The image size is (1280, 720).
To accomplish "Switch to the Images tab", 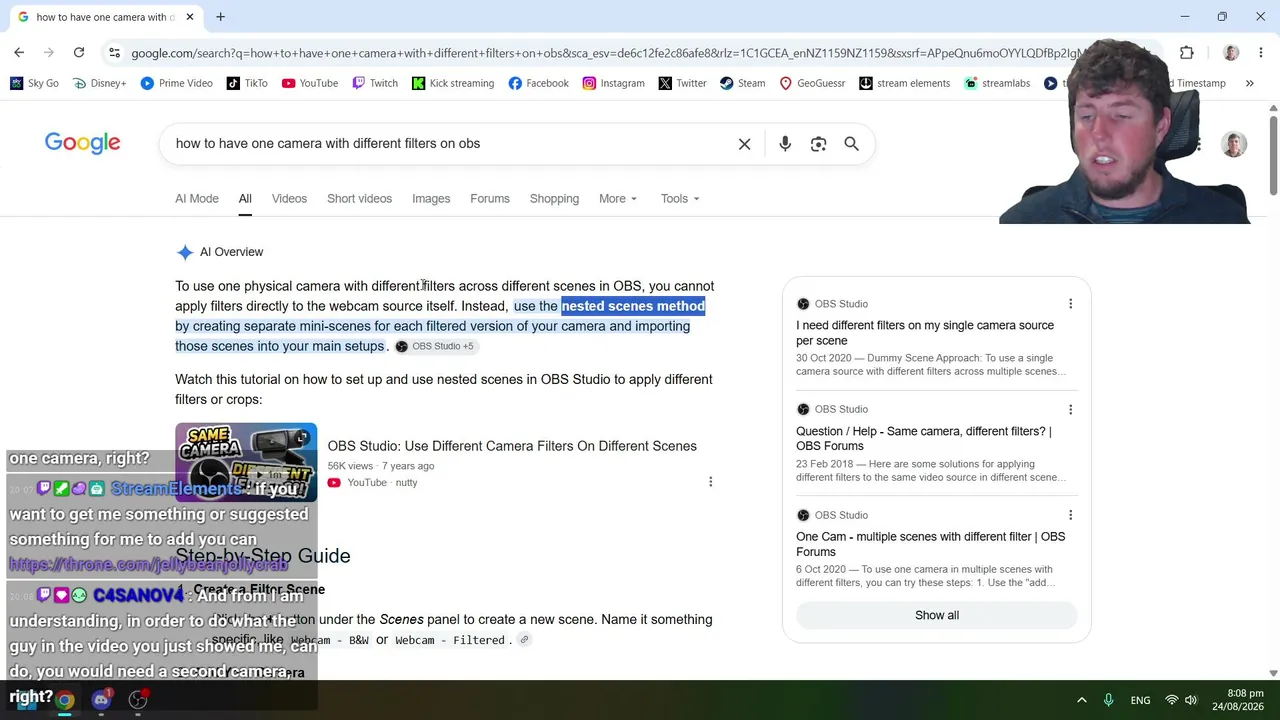I will coord(431,198).
